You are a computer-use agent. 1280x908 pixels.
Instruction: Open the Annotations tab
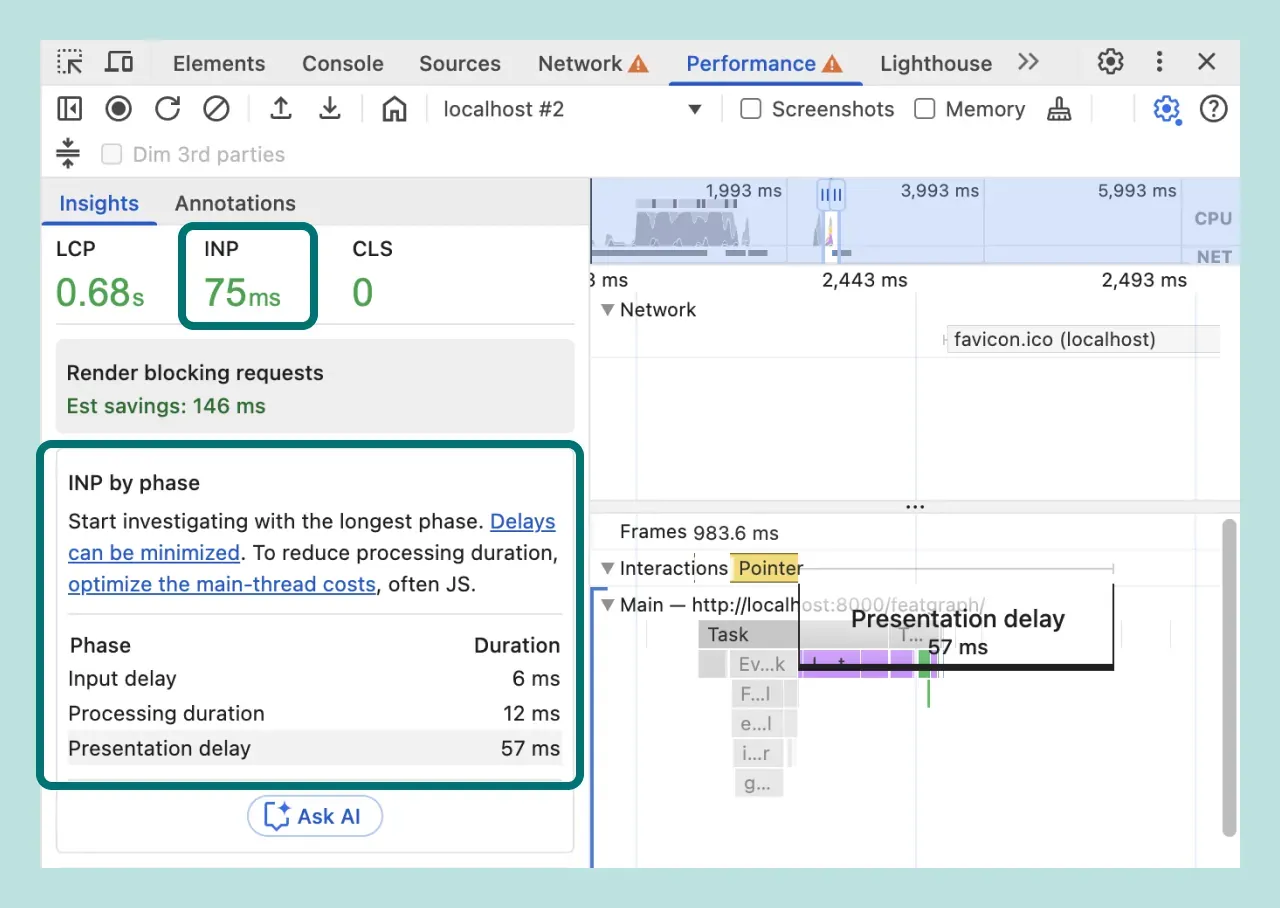tap(235, 203)
